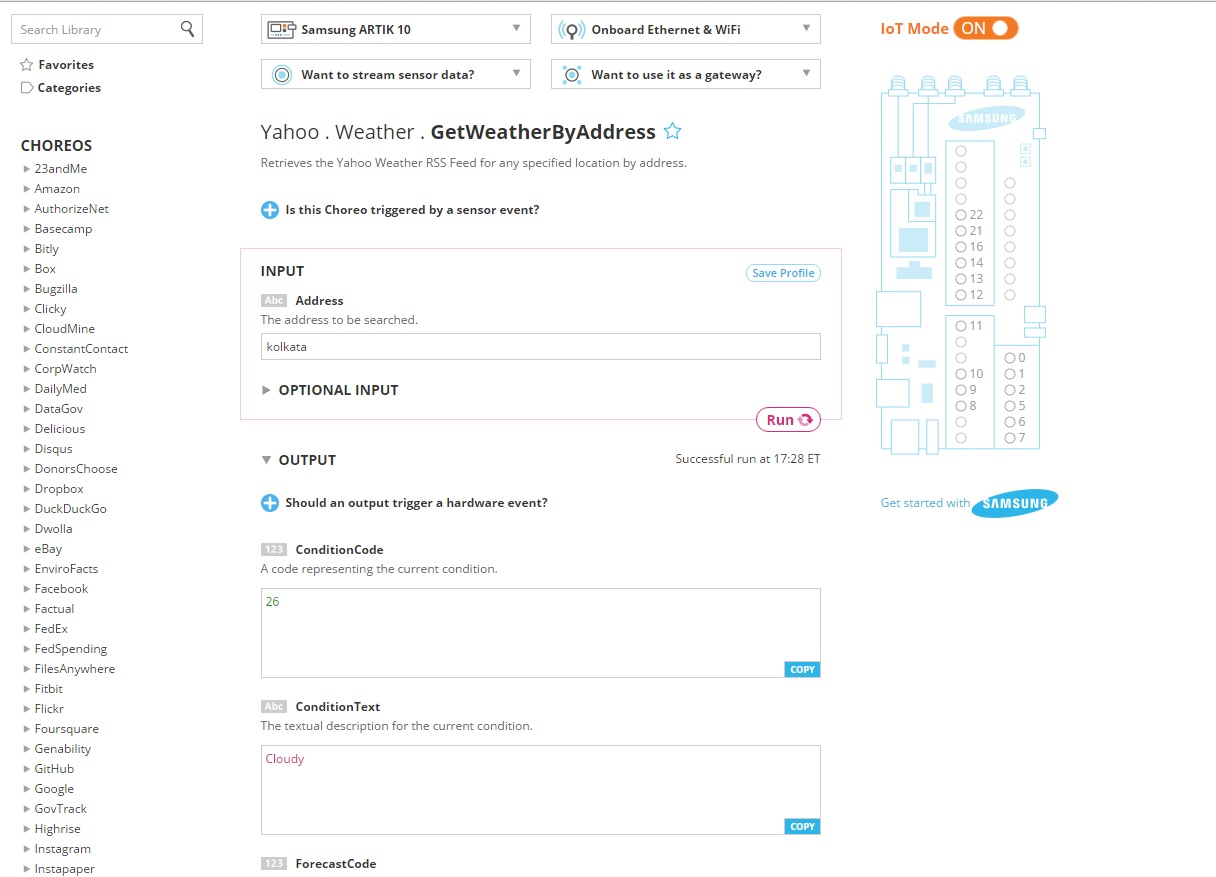Select pin 9 on the board diagram
The image size is (1216, 877).
tap(961, 390)
